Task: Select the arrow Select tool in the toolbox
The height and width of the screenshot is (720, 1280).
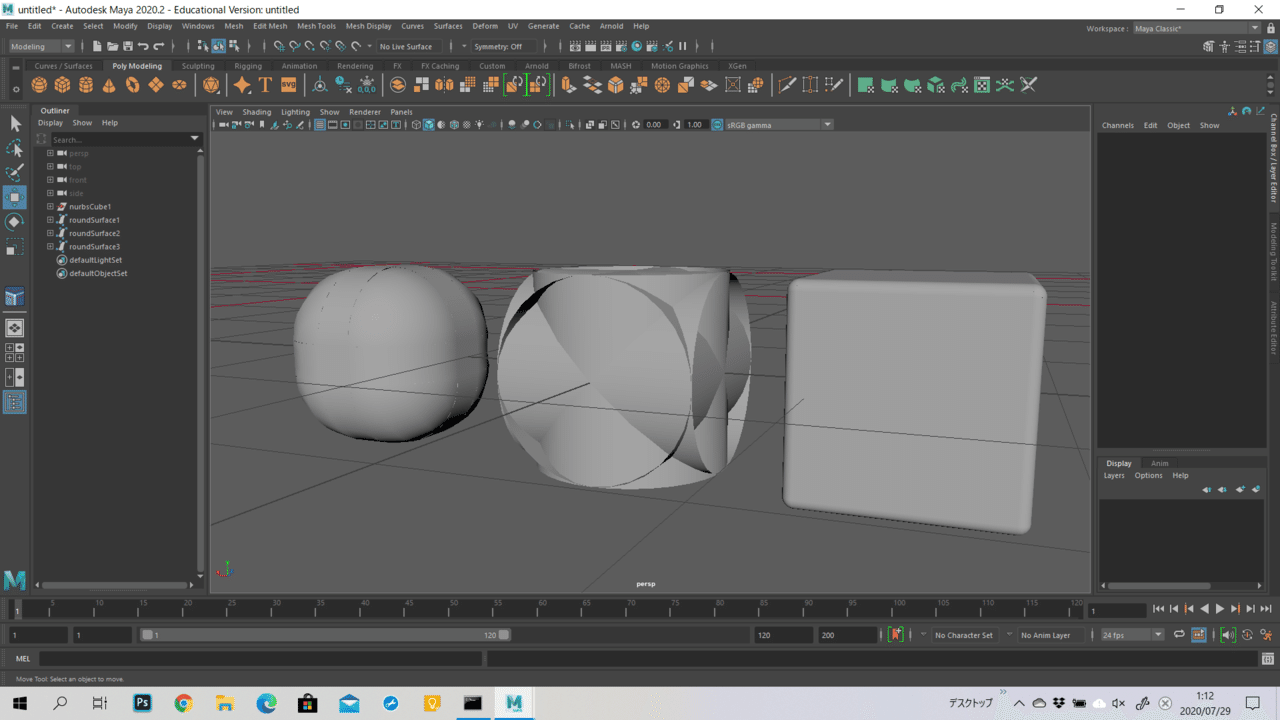Action: (x=15, y=123)
